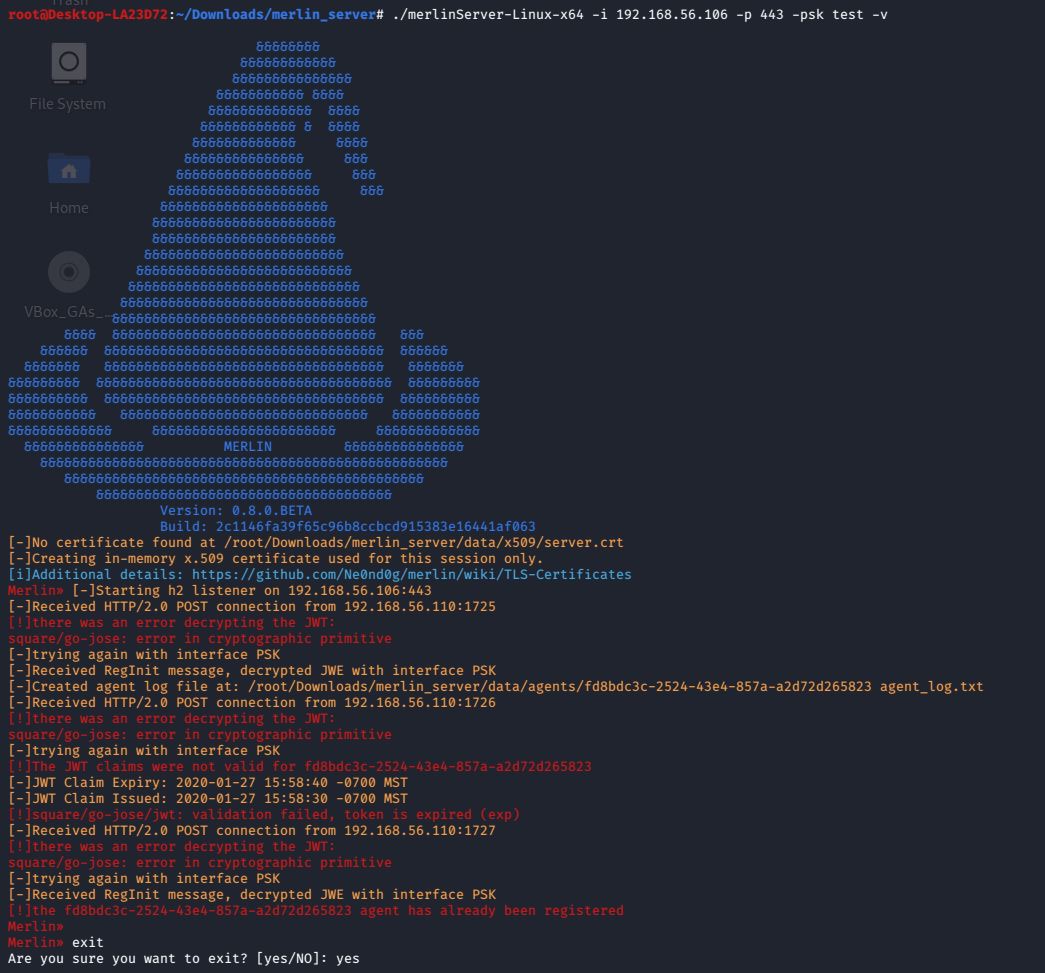Click the yes confirmation text
The height and width of the screenshot is (973, 1045).
click(x=352, y=958)
